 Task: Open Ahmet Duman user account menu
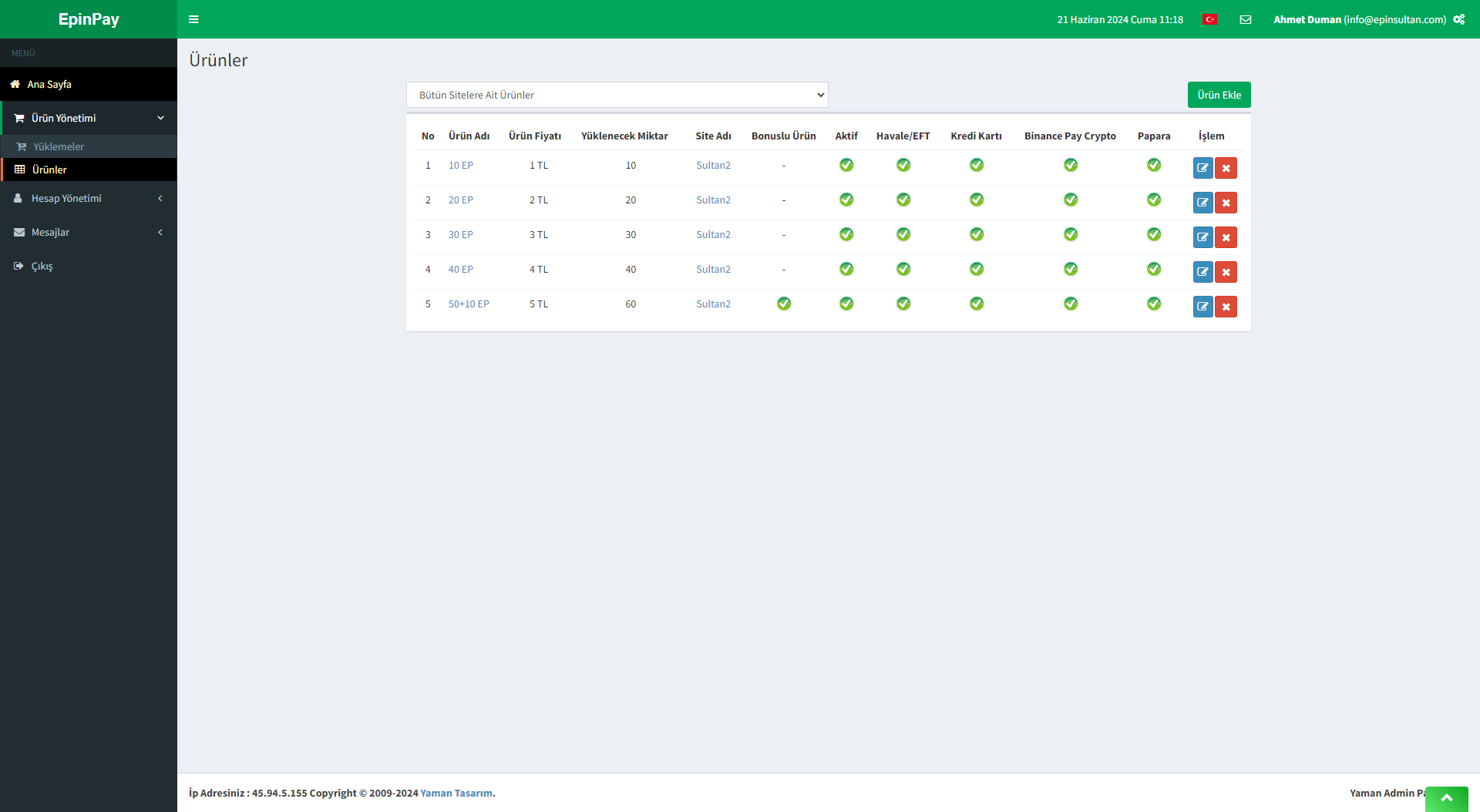pyautogui.click(x=1360, y=19)
